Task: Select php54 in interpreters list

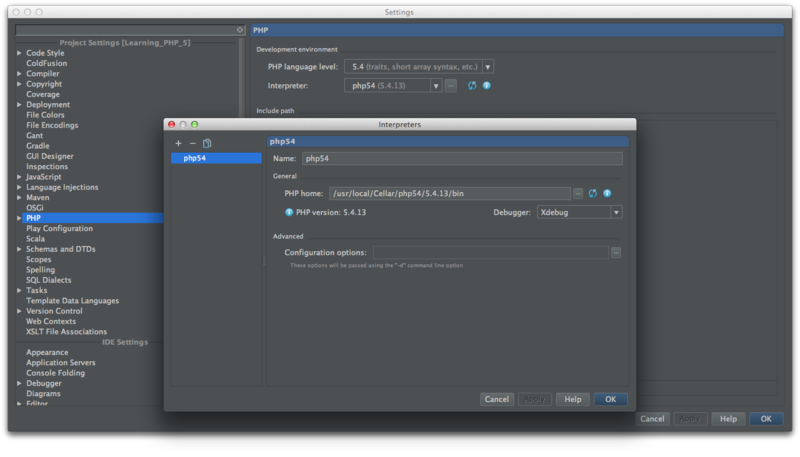Action: click(216, 158)
